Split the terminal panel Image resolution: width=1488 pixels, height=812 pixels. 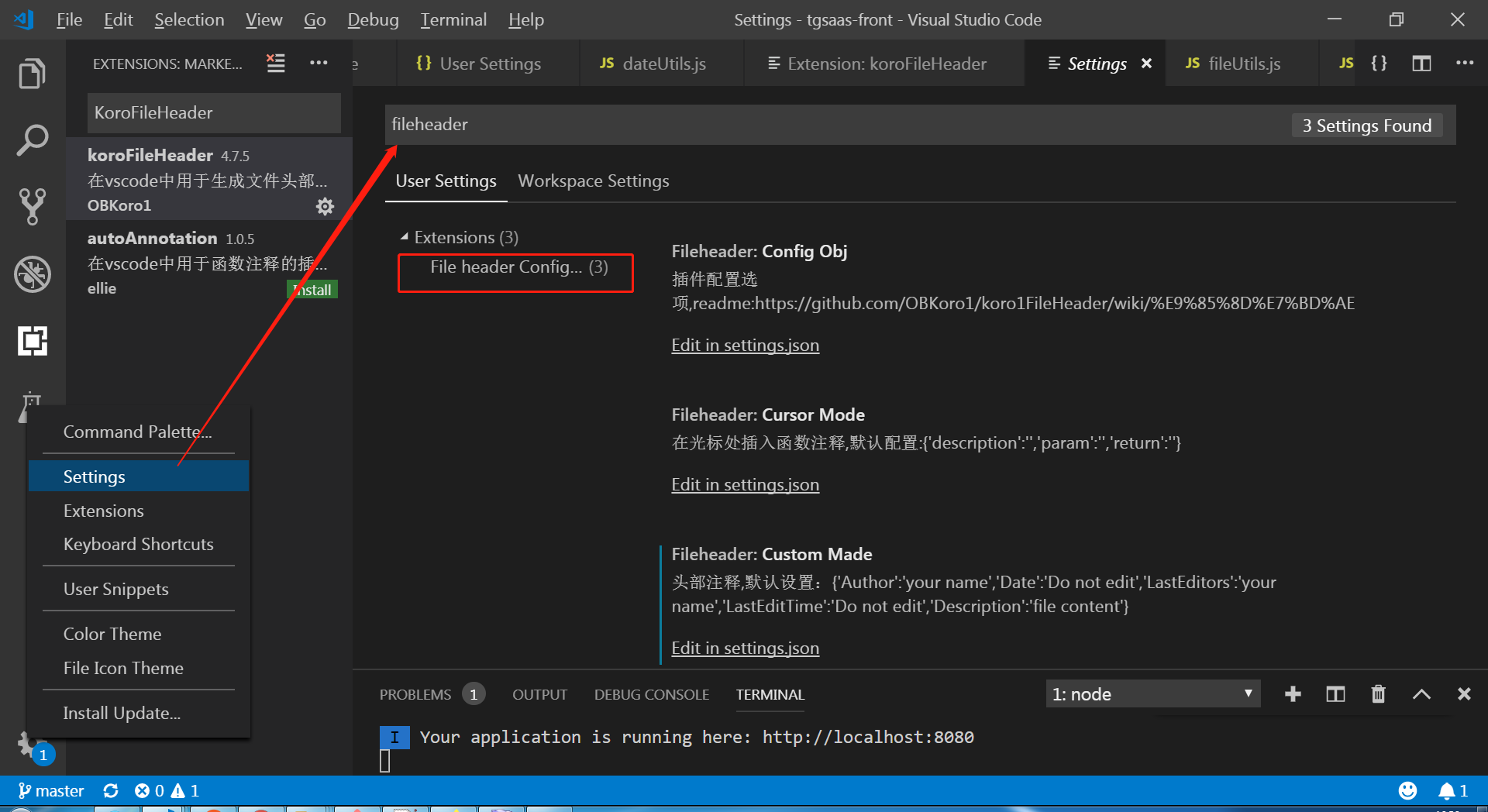pos(1335,694)
